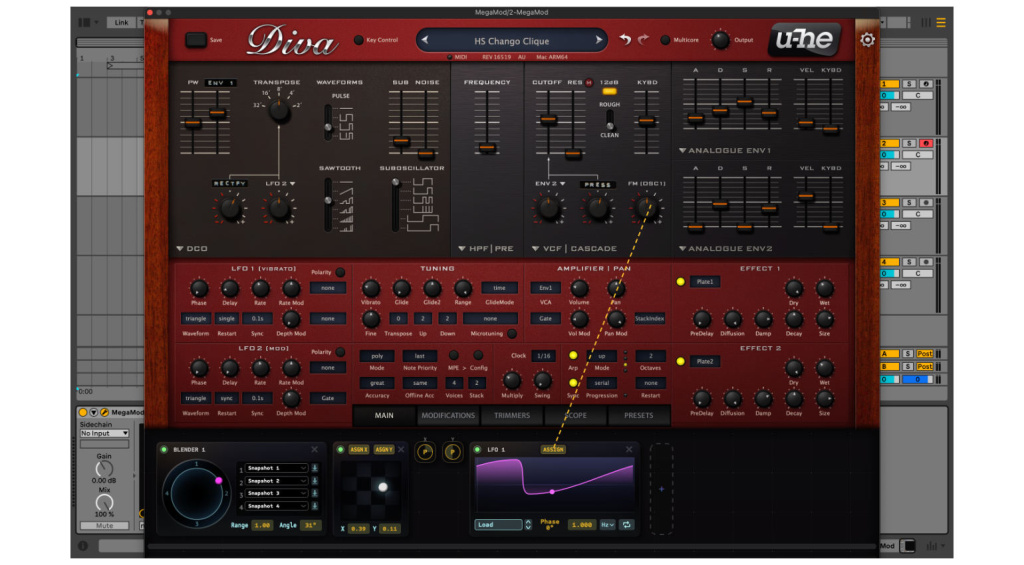Viewport: 1024px width, 565px height.
Task: Add a new modulator slot plus icon
Action: (x=661, y=489)
